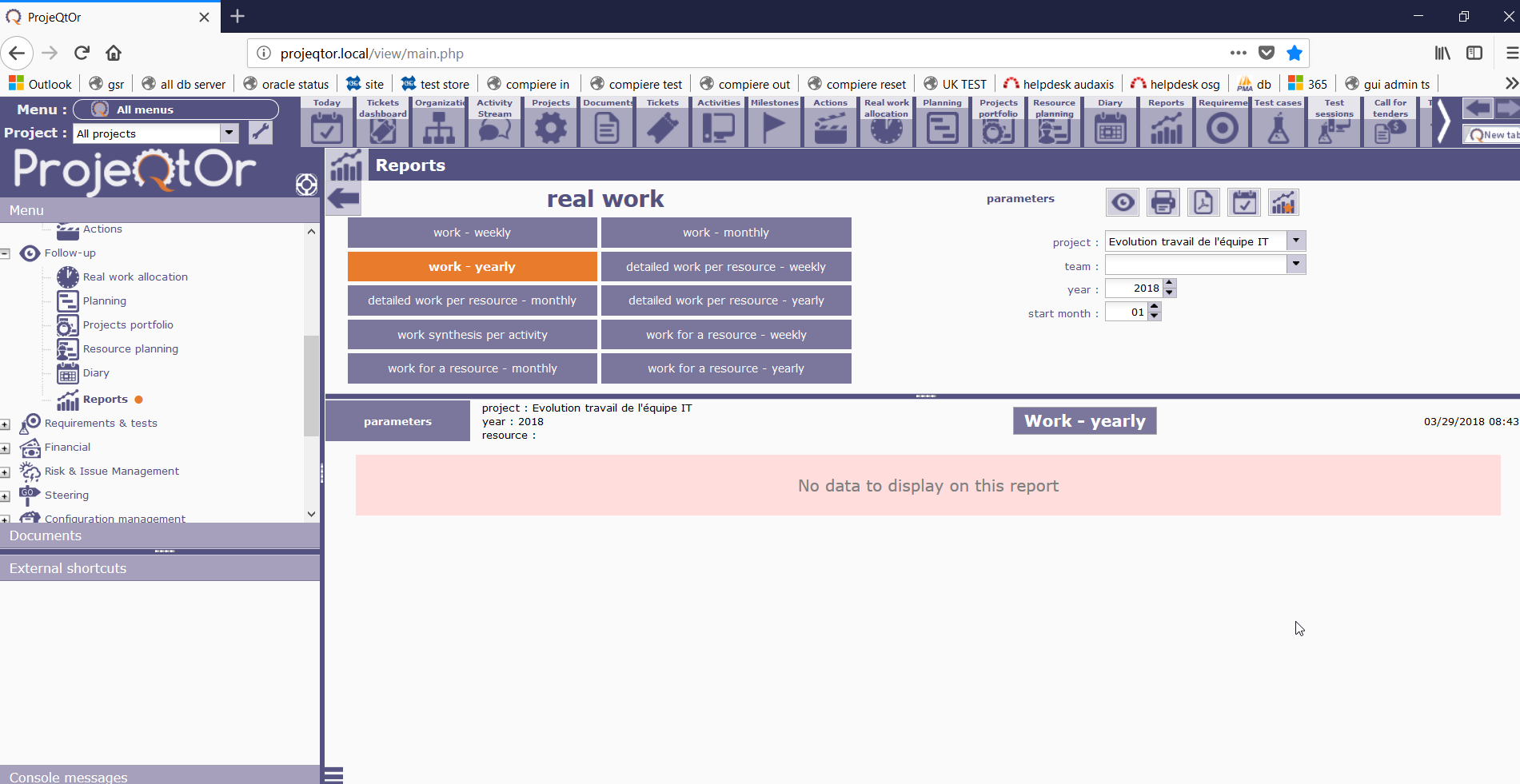
Task: Select the work - monthly report
Action: (725, 233)
